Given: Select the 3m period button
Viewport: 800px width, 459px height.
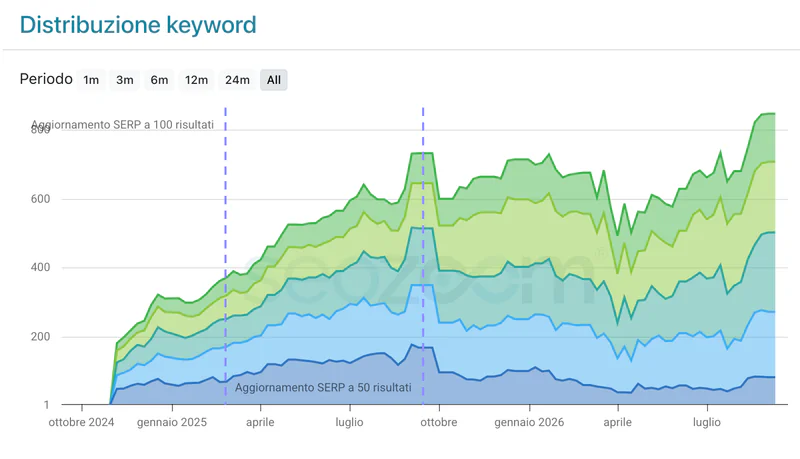Looking at the screenshot, I should point(124,80).
